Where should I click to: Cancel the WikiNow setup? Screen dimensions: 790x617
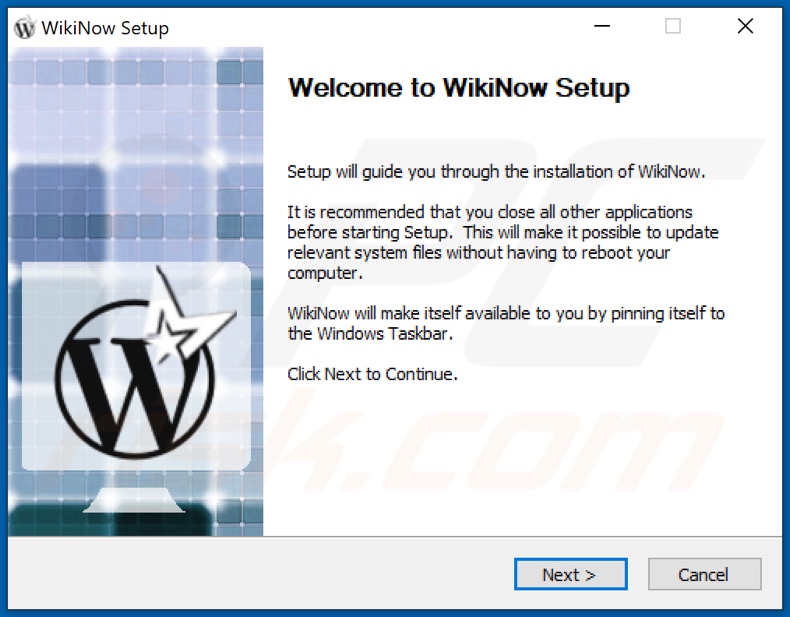click(704, 574)
